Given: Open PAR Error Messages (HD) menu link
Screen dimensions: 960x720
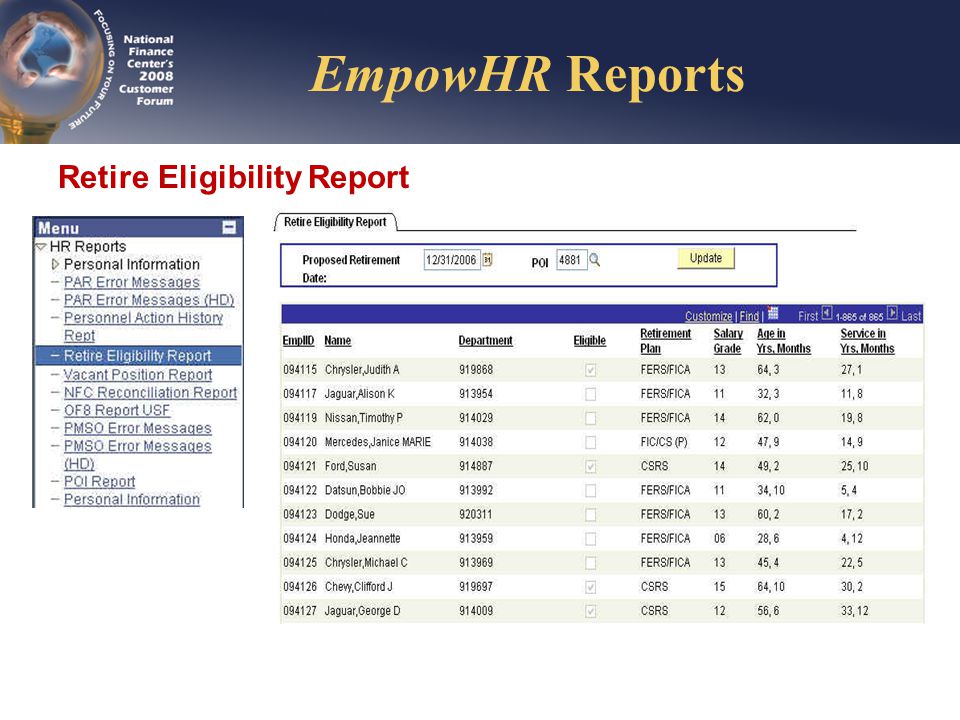Looking at the screenshot, I should (x=149, y=300).
